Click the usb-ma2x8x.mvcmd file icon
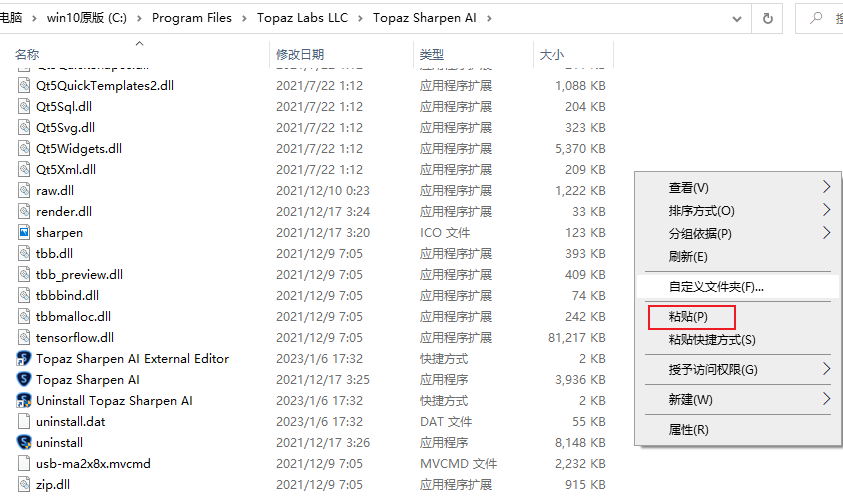 click(24, 463)
